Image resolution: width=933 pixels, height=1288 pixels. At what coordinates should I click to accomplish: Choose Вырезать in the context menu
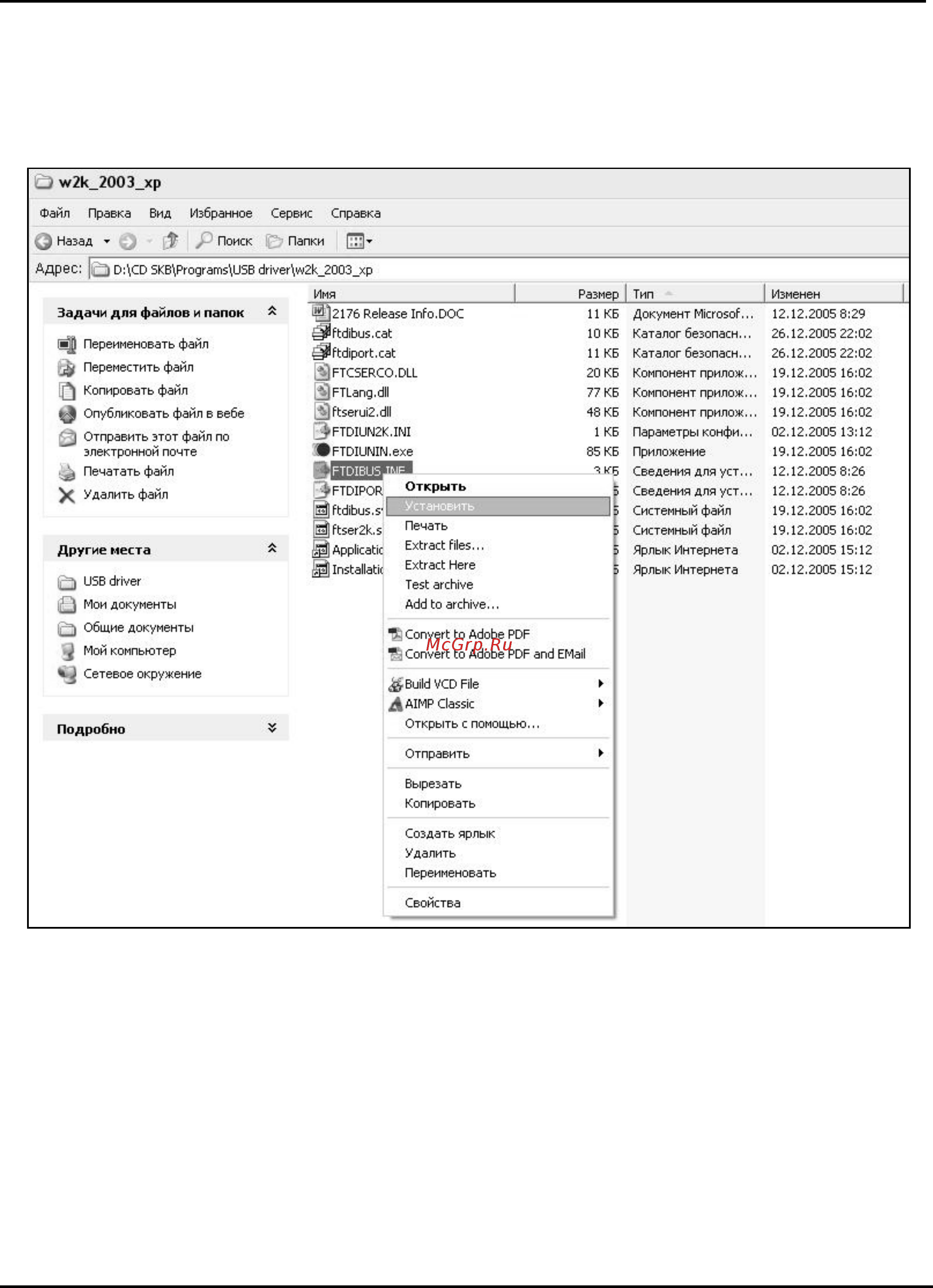point(498,784)
